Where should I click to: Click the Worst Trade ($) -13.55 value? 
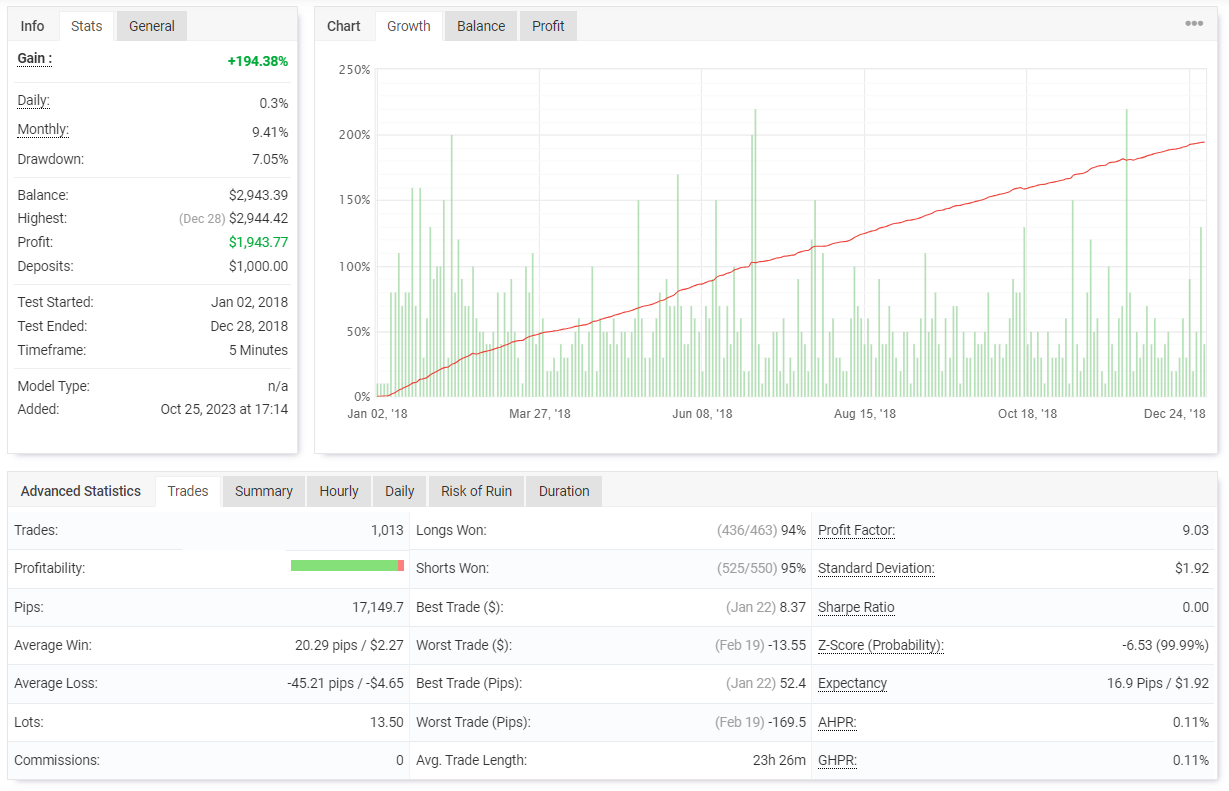(787, 645)
